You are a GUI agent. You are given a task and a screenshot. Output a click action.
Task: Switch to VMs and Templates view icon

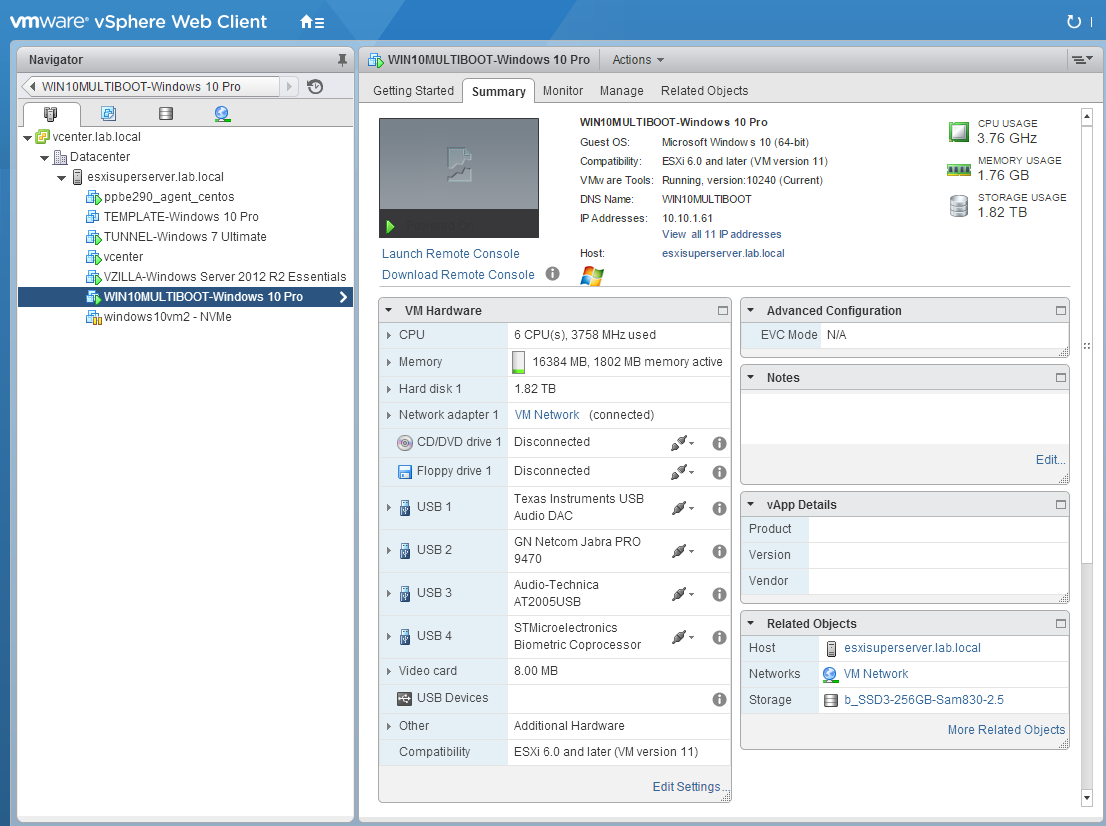[x=109, y=114]
